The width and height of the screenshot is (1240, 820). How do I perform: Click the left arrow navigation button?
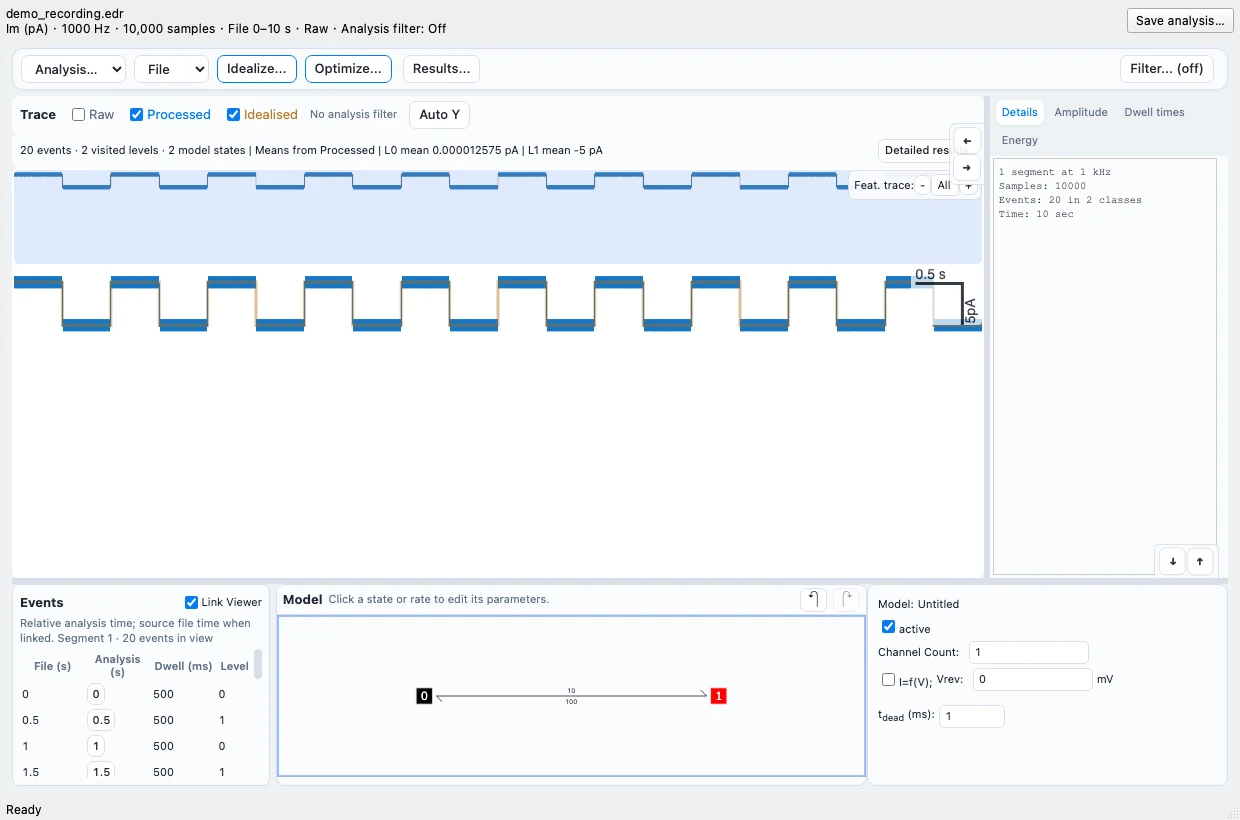tap(967, 141)
